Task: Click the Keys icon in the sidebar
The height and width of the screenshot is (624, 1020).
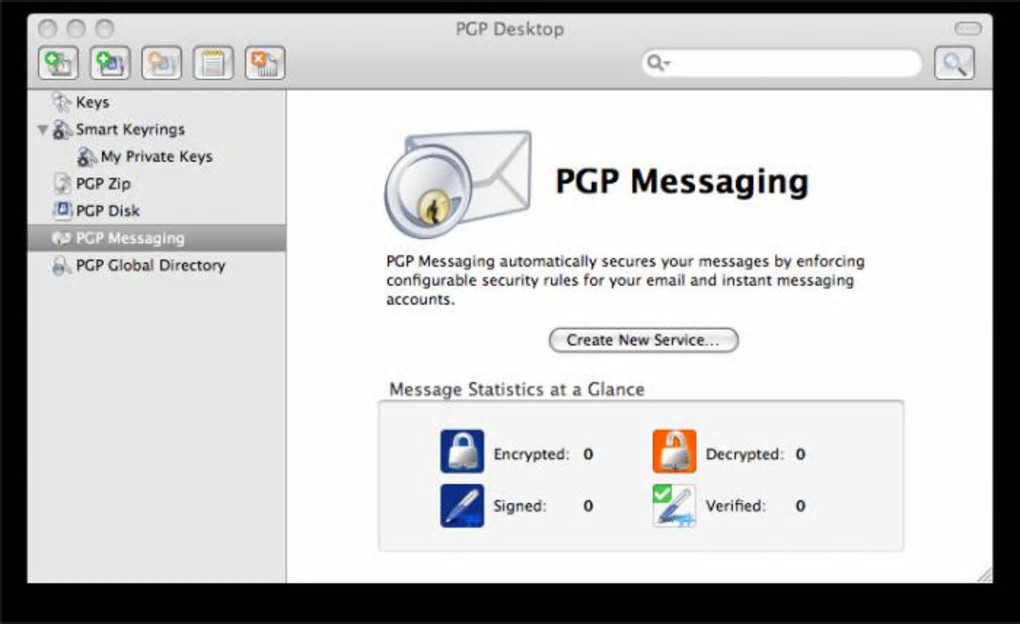Action: [x=62, y=102]
